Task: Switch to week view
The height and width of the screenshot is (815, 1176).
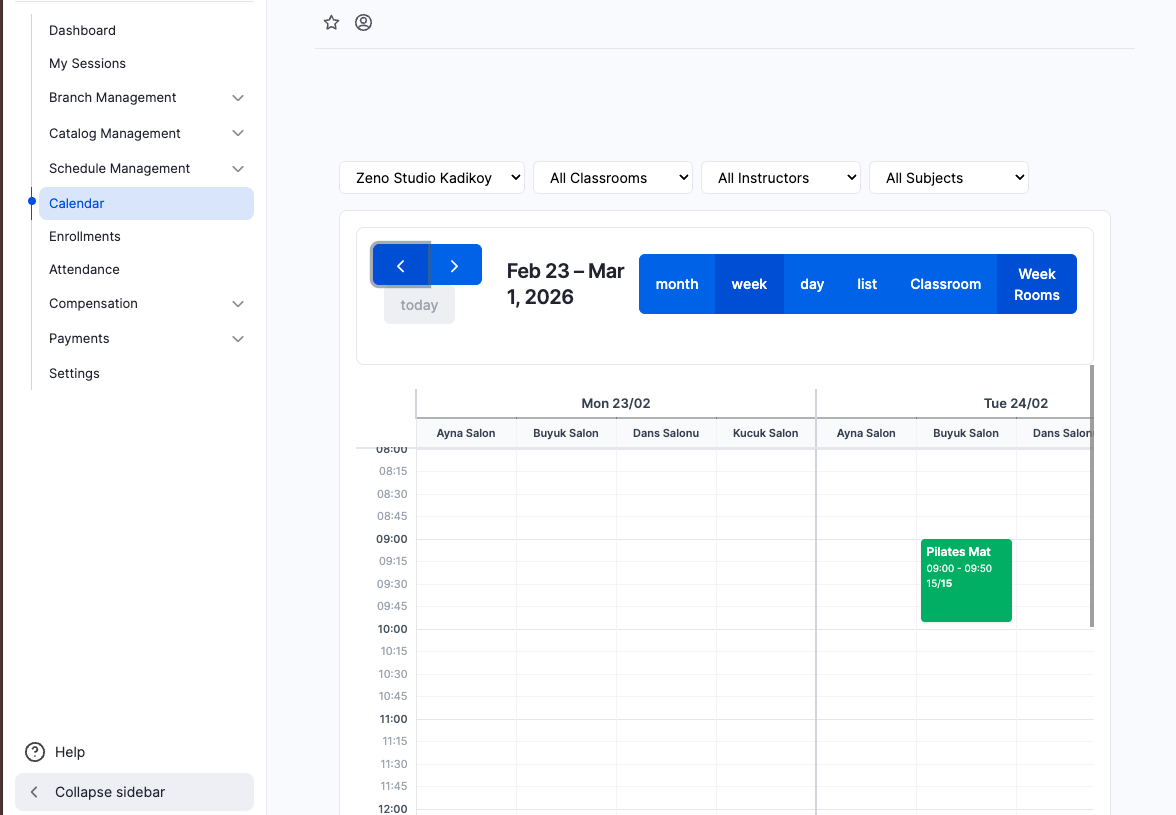Action: click(x=749, y=284)
